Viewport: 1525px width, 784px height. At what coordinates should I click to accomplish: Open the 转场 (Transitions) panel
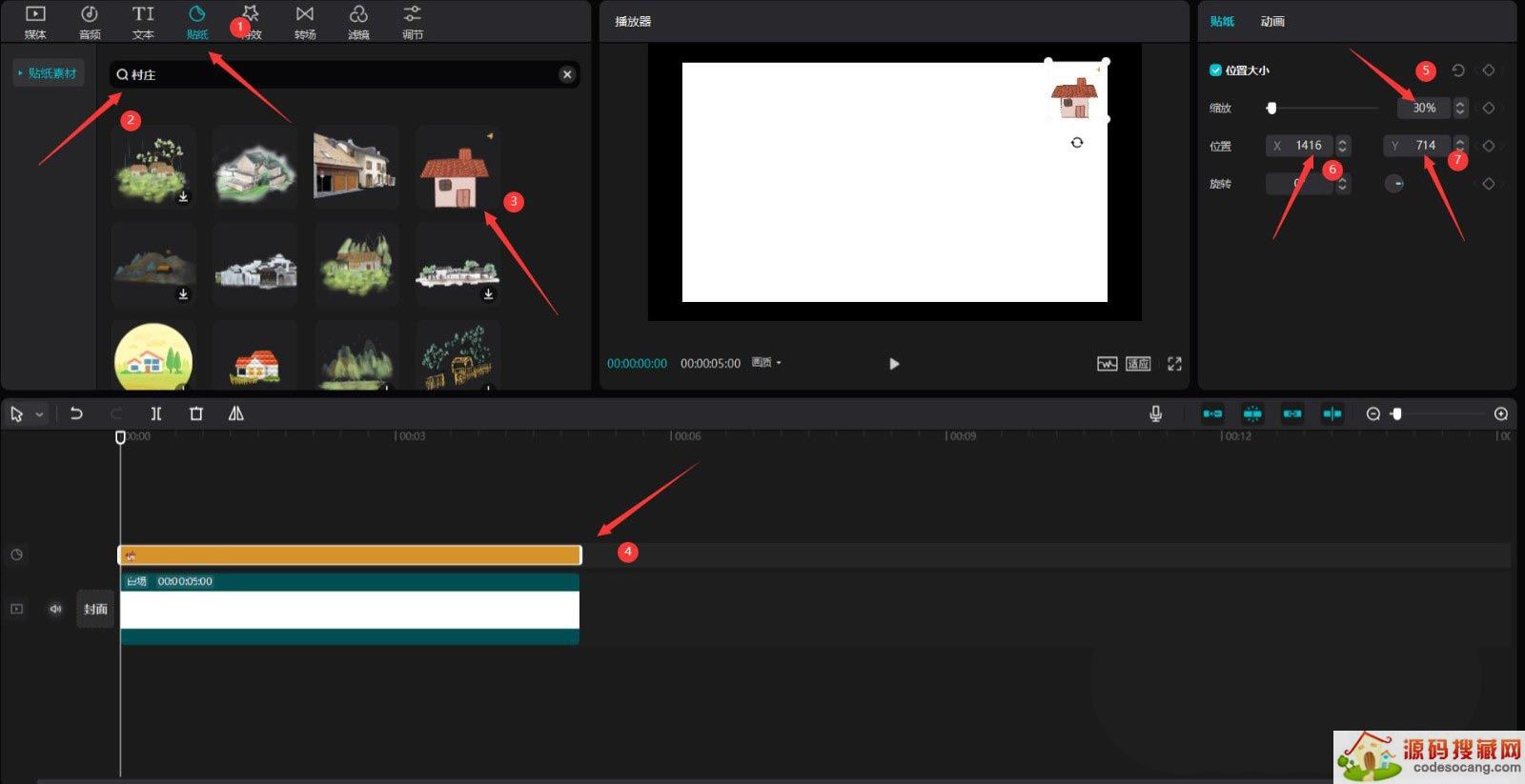click(x=305, y=22)
